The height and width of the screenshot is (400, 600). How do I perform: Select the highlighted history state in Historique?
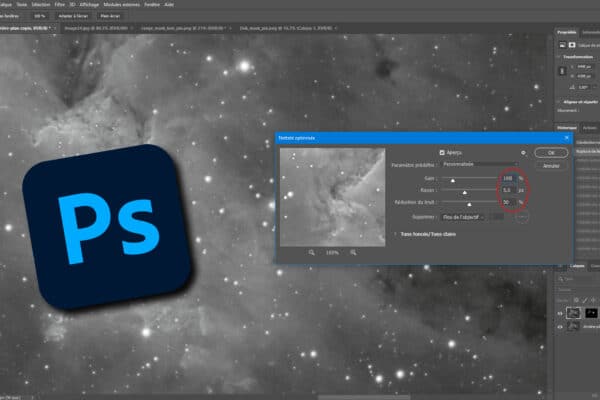[x=587, y=152]
